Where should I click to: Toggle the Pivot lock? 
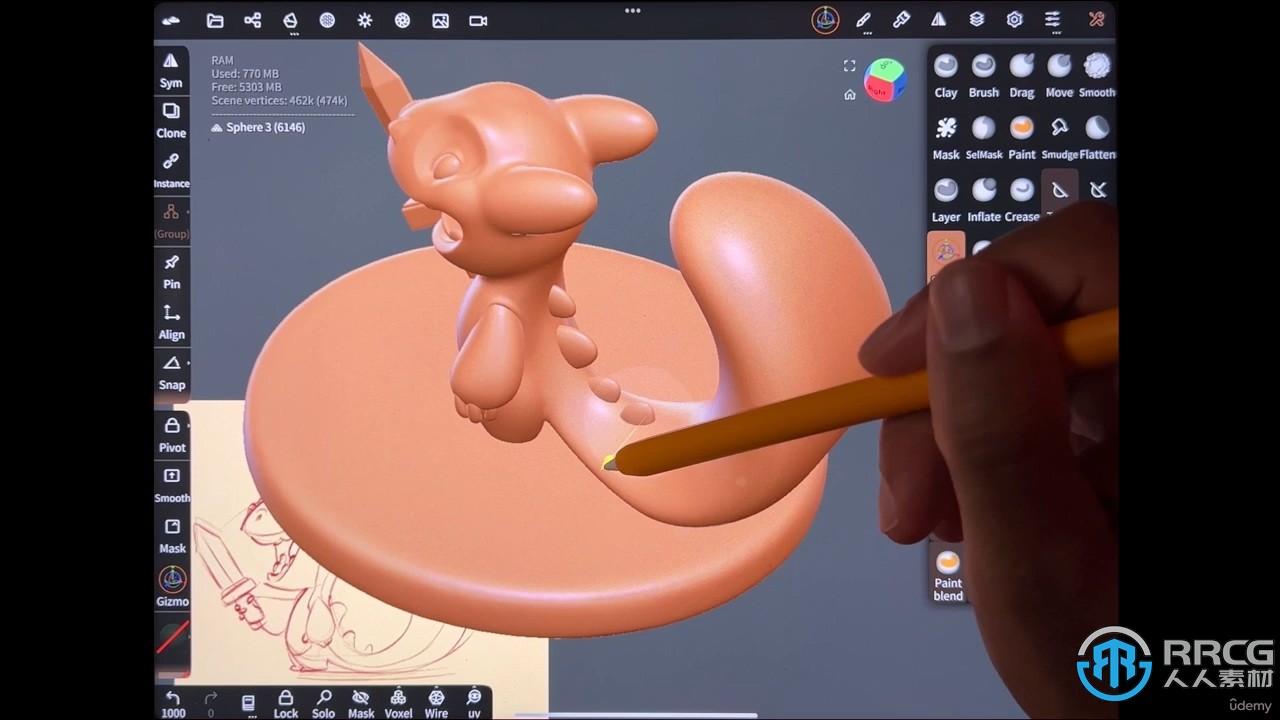[172, 435]
